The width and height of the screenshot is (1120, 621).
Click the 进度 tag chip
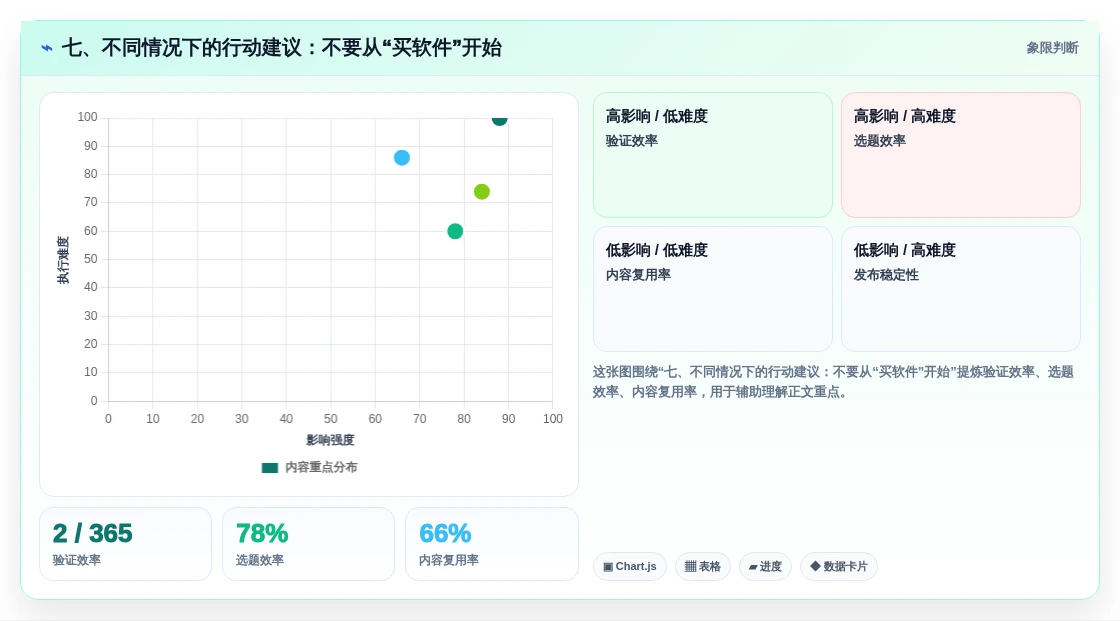tap(765, 567)
